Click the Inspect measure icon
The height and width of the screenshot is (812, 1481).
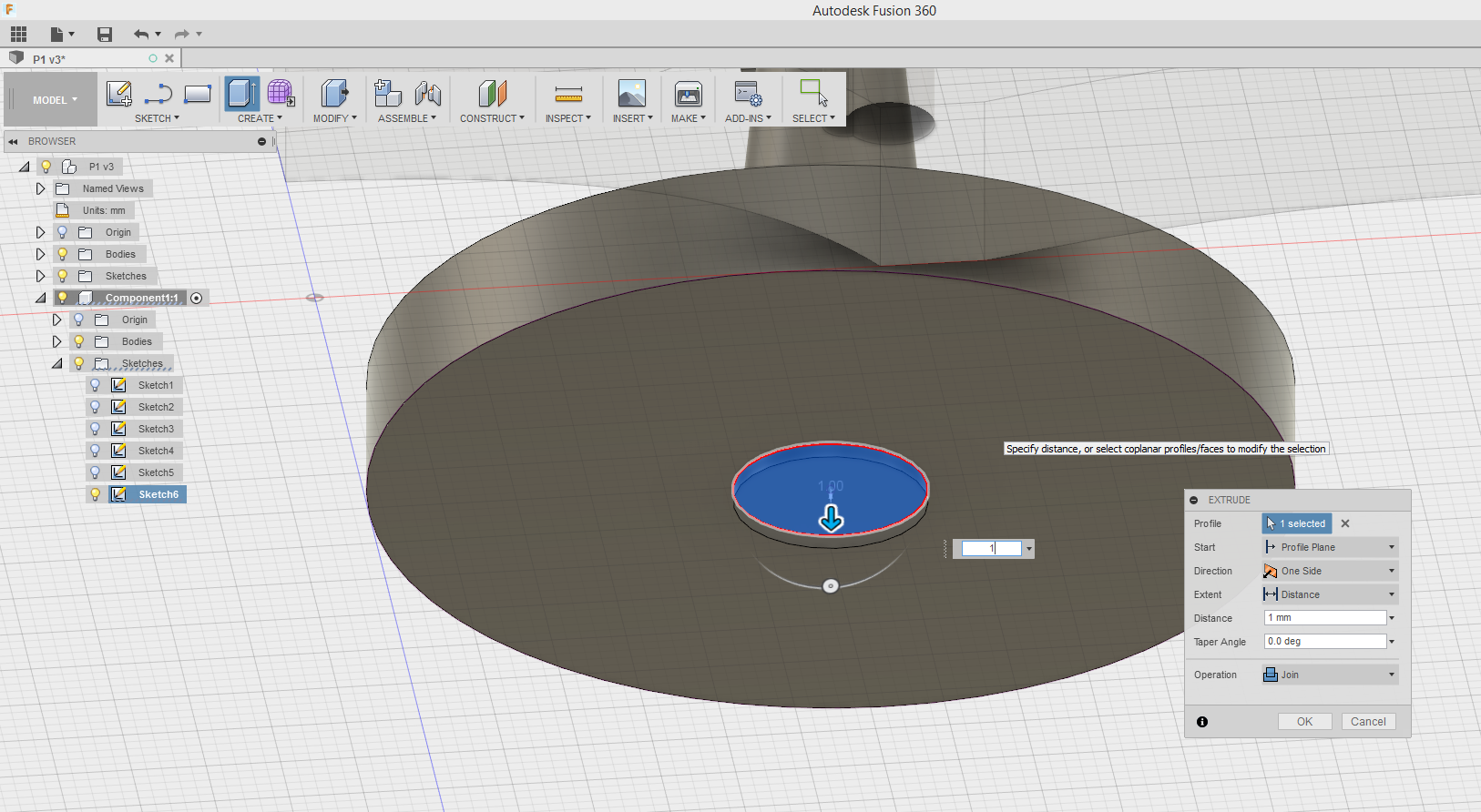[568, 93]
